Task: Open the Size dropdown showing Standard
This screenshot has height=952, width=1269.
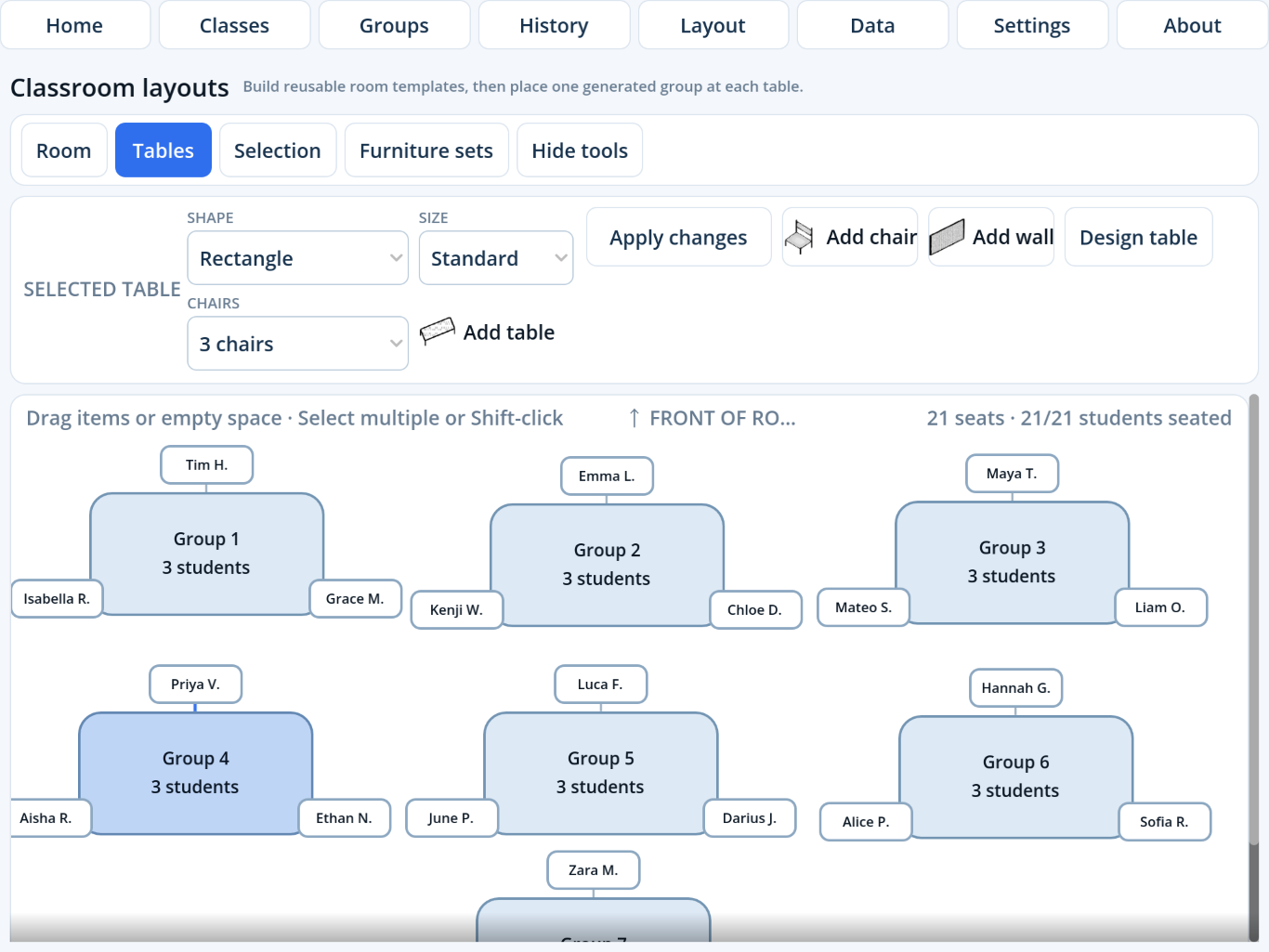Action: [496, 258]
